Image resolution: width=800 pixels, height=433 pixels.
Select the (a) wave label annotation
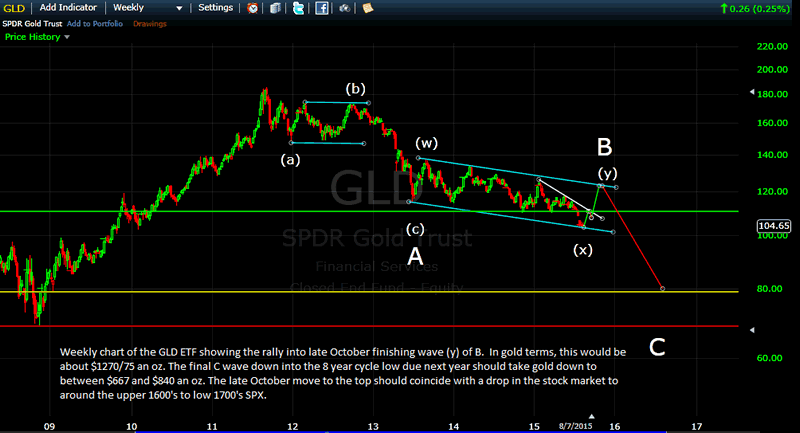290,160
